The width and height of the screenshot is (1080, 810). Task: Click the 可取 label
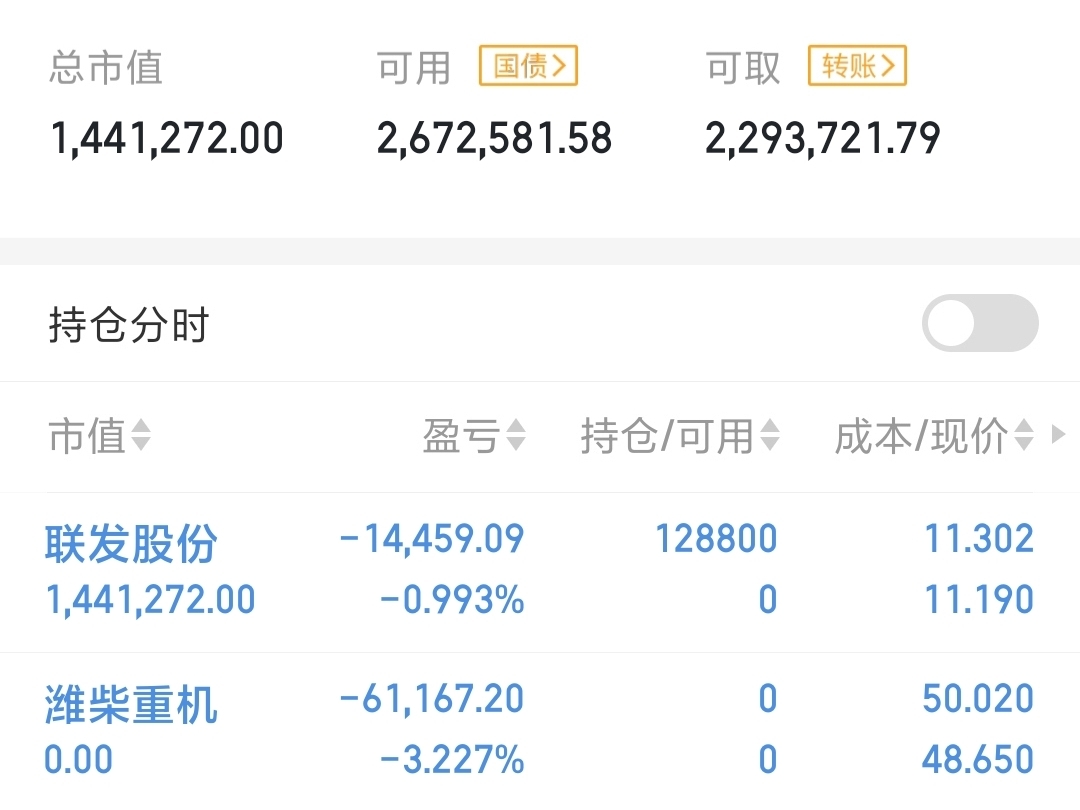[742, 68]
